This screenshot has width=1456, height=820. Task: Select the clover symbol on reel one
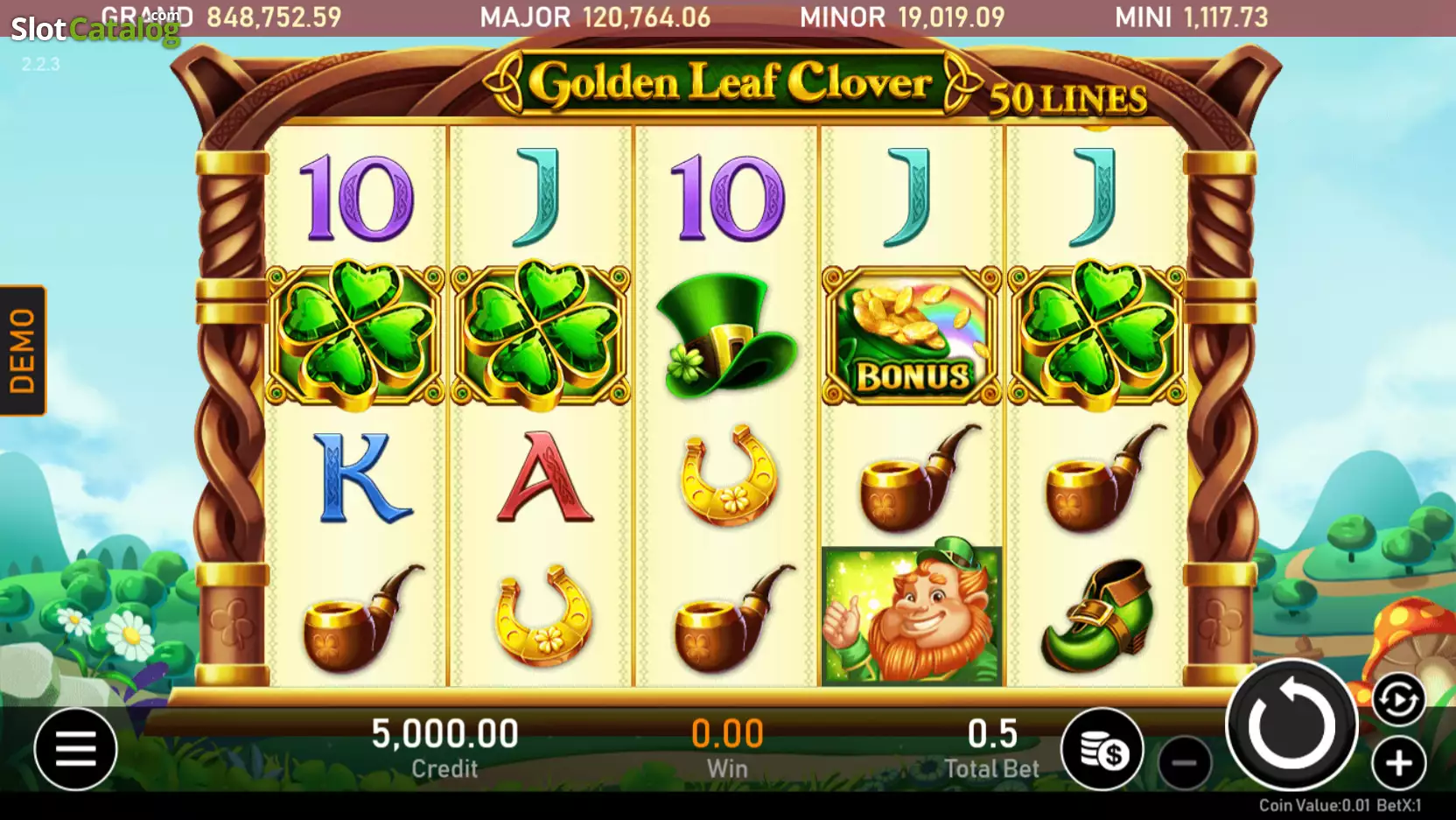click(x=355, y=334)
